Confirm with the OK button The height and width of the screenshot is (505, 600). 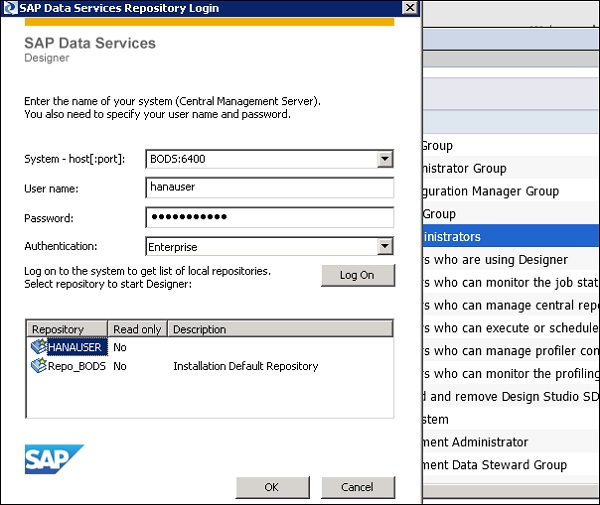pos(272,487)
